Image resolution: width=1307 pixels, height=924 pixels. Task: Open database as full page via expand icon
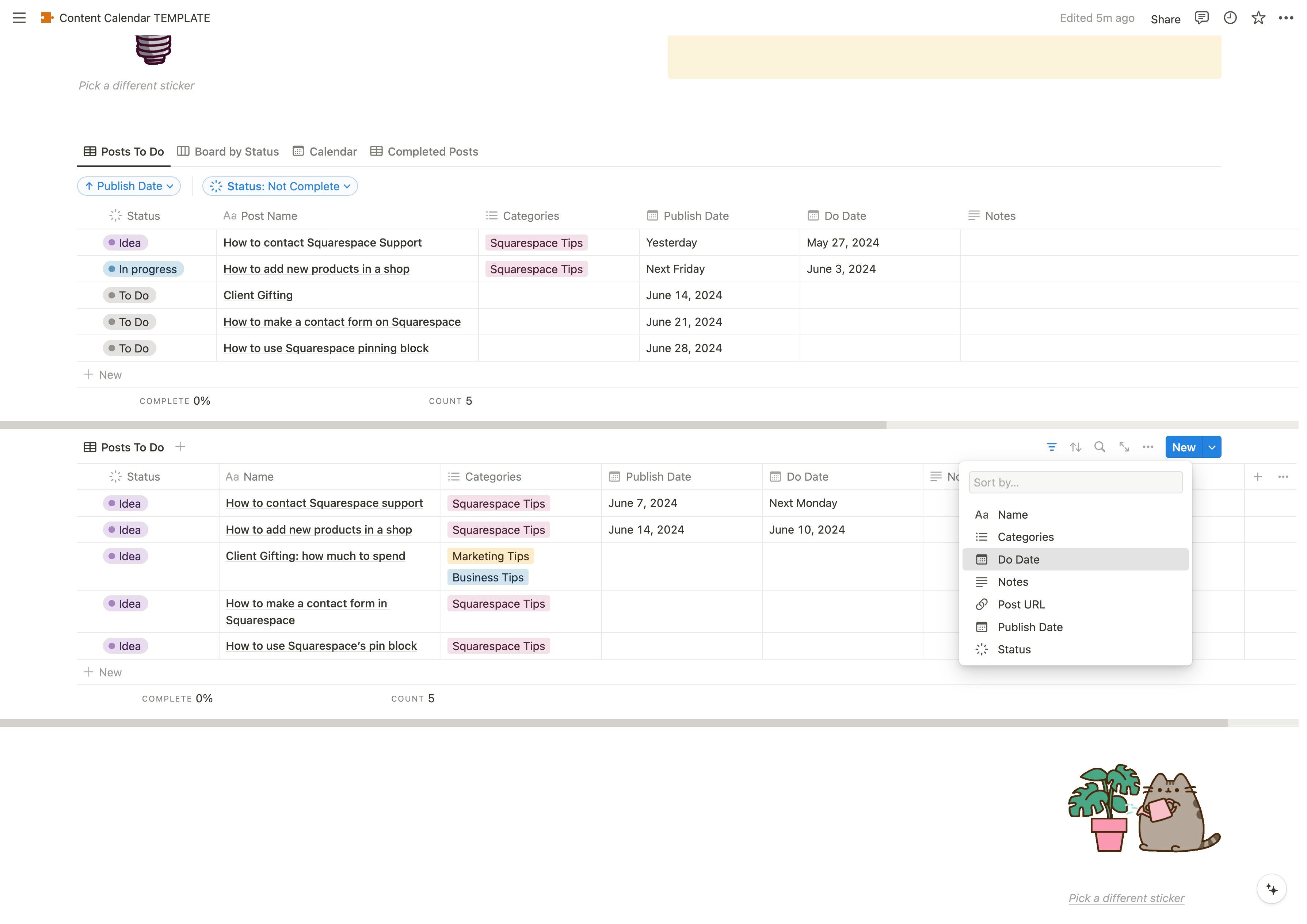1124,447
